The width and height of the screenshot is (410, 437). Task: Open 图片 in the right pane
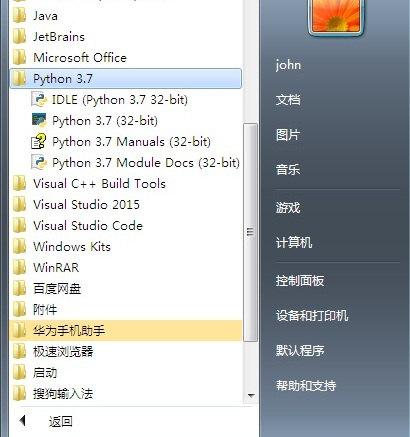288,135
